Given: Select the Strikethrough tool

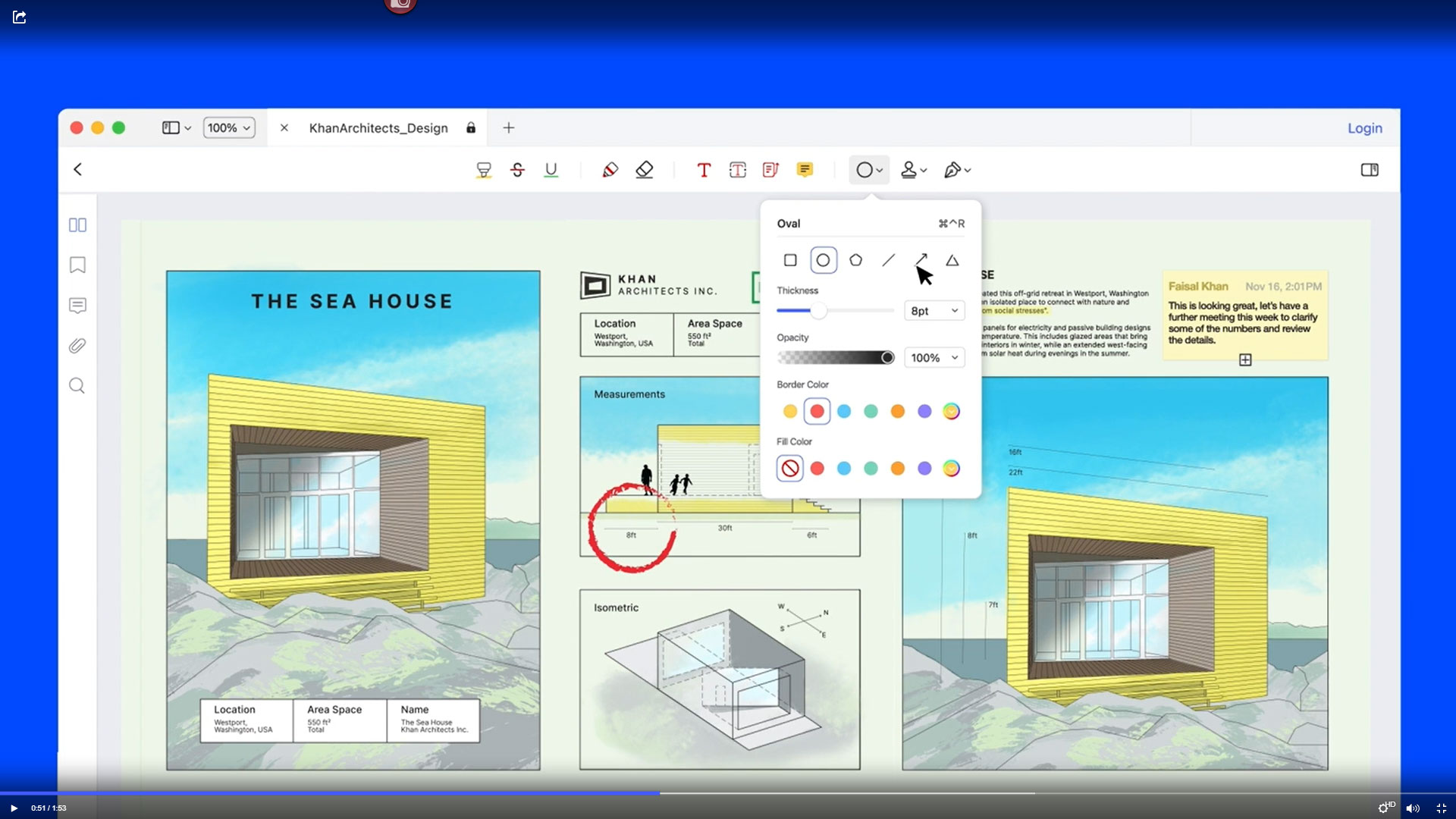Looking at the screenshot, I should point(517,170).
